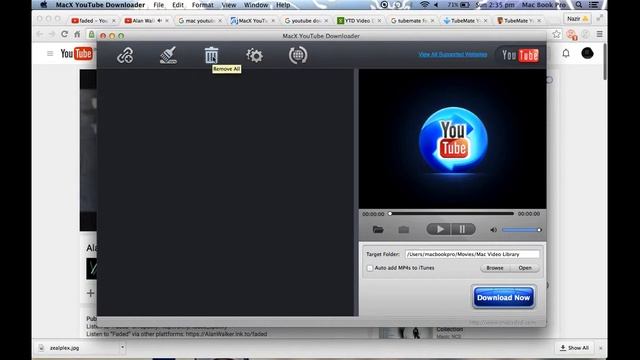Open the Help menu
Viewport: 640px width, 360px height.
(x=283, y=5)
